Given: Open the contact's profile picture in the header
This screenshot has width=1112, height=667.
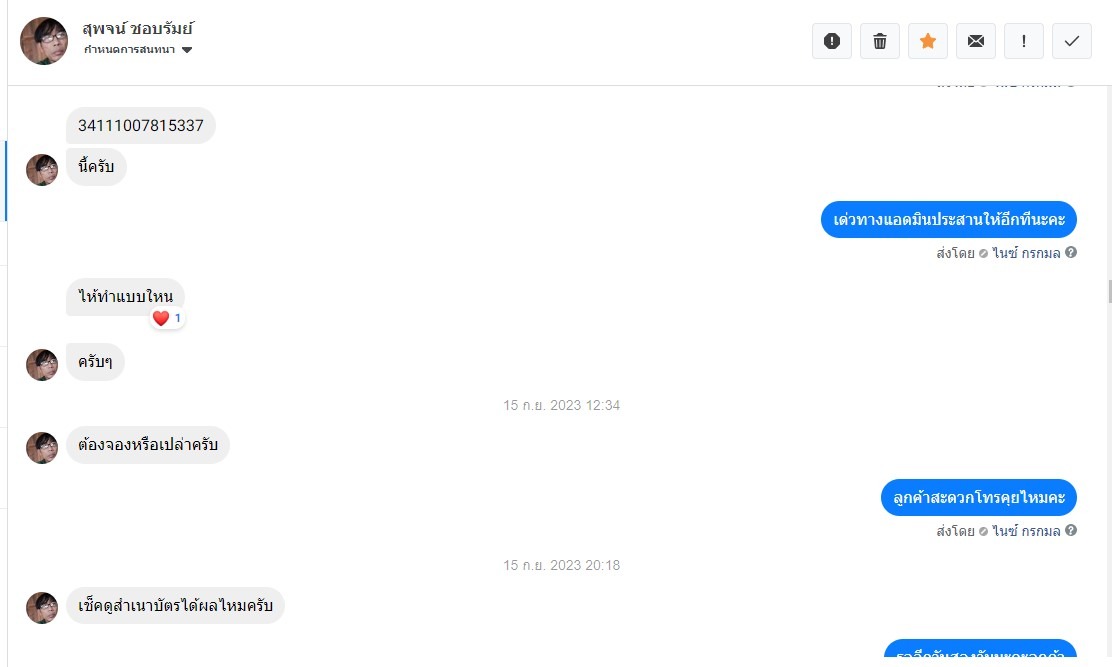Looking at the screenshot, I should pyautogui.click(x=44, y=41).
